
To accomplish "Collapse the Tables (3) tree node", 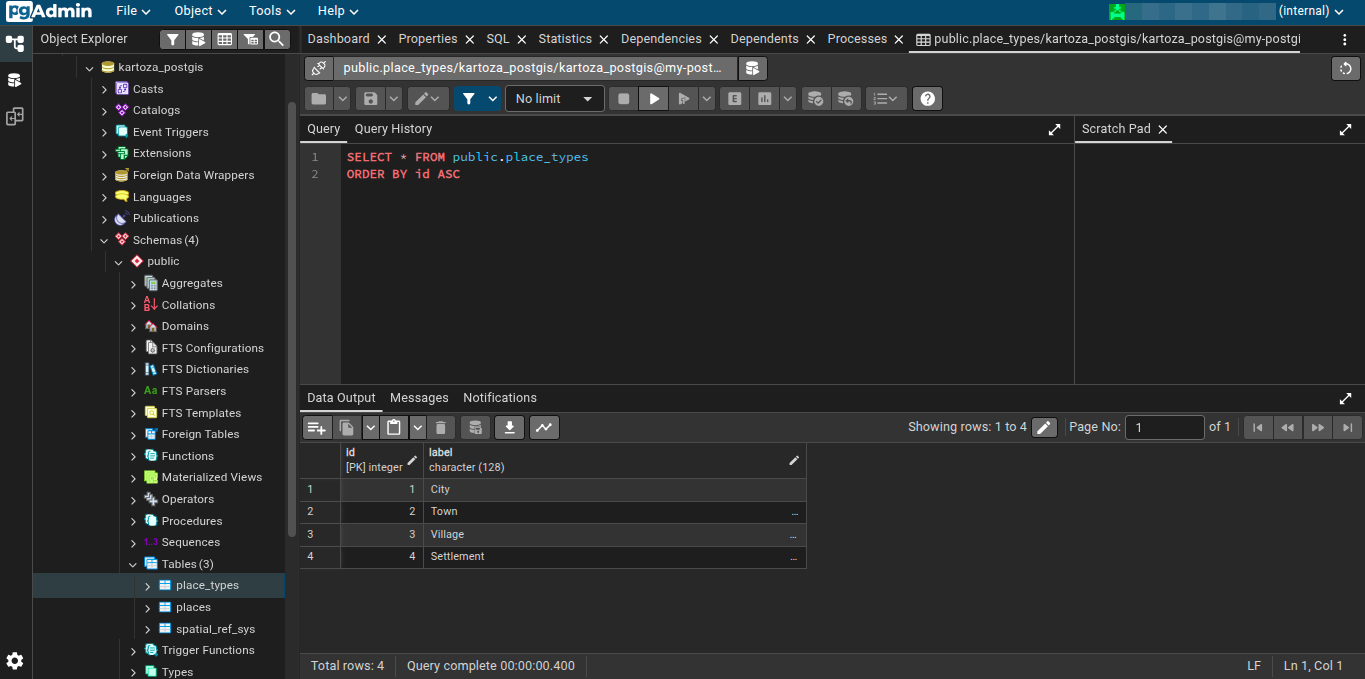I will pyautogui.click(x=133, y=565).
